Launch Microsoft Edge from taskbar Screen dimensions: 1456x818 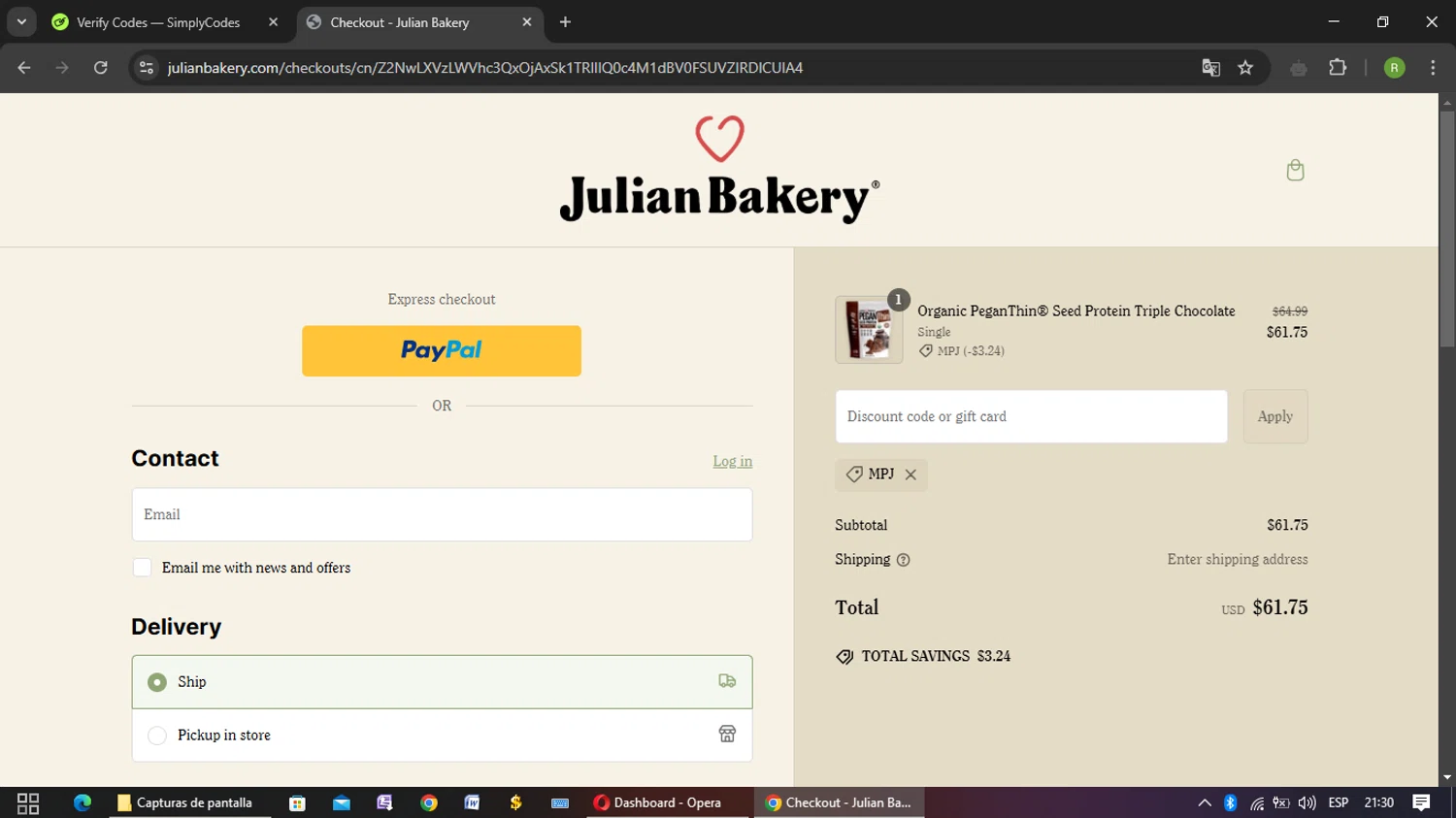coord(83,802)
